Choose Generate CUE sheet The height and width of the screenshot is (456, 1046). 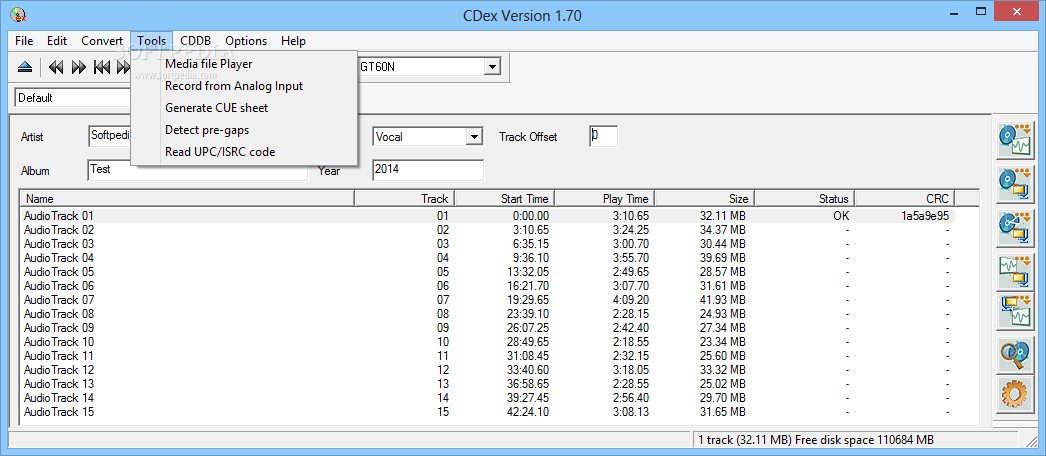[245, 108]
